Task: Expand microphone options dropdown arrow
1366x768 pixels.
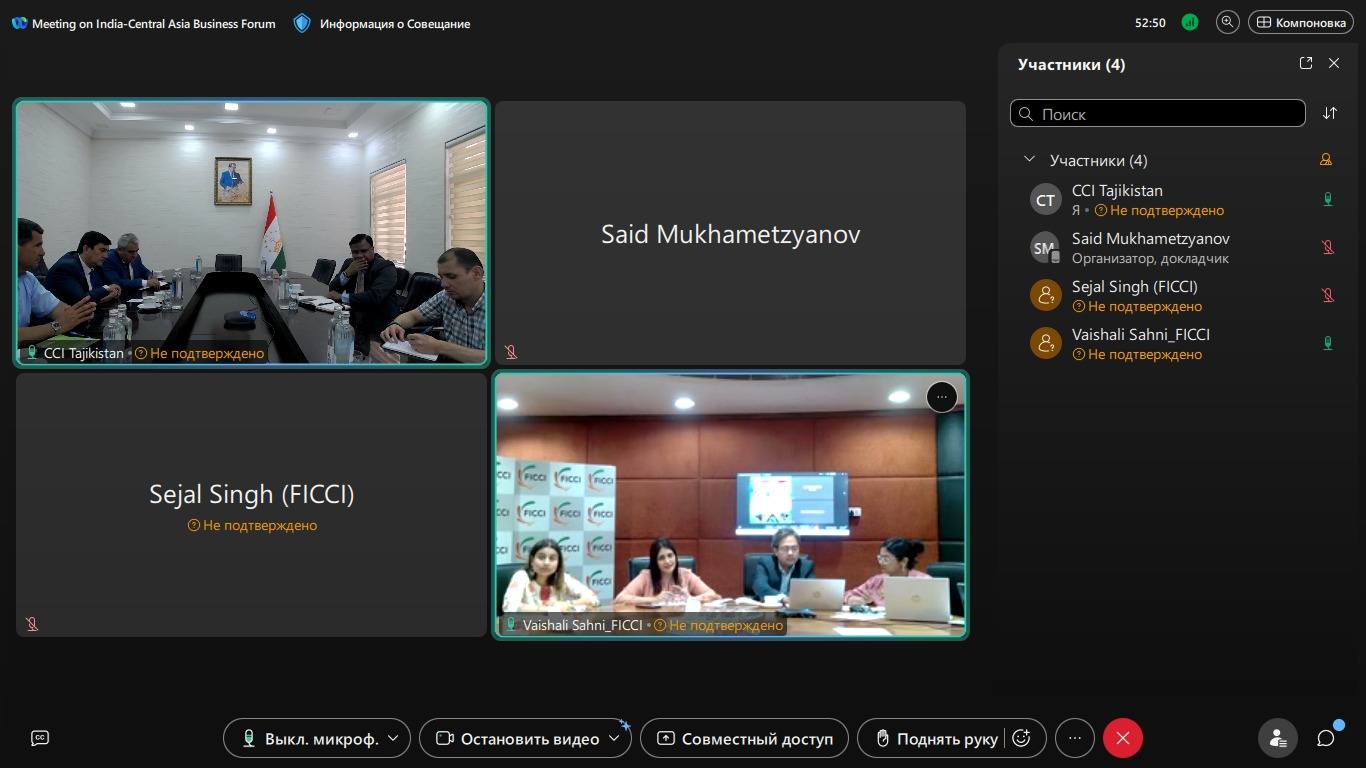Action: (x=393, y=739)
